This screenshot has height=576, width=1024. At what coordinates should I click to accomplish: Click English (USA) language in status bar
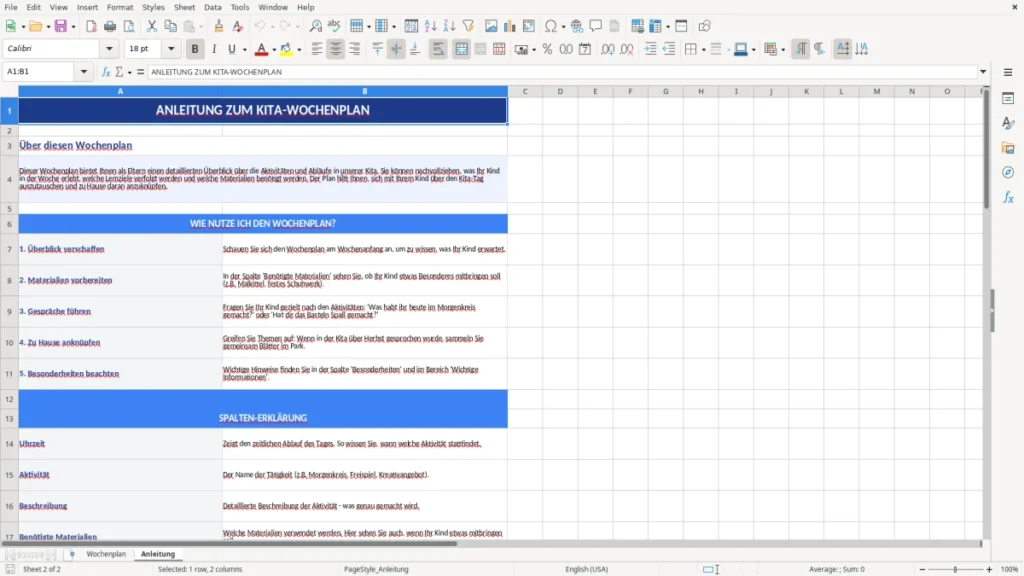[x=586, y=569]
